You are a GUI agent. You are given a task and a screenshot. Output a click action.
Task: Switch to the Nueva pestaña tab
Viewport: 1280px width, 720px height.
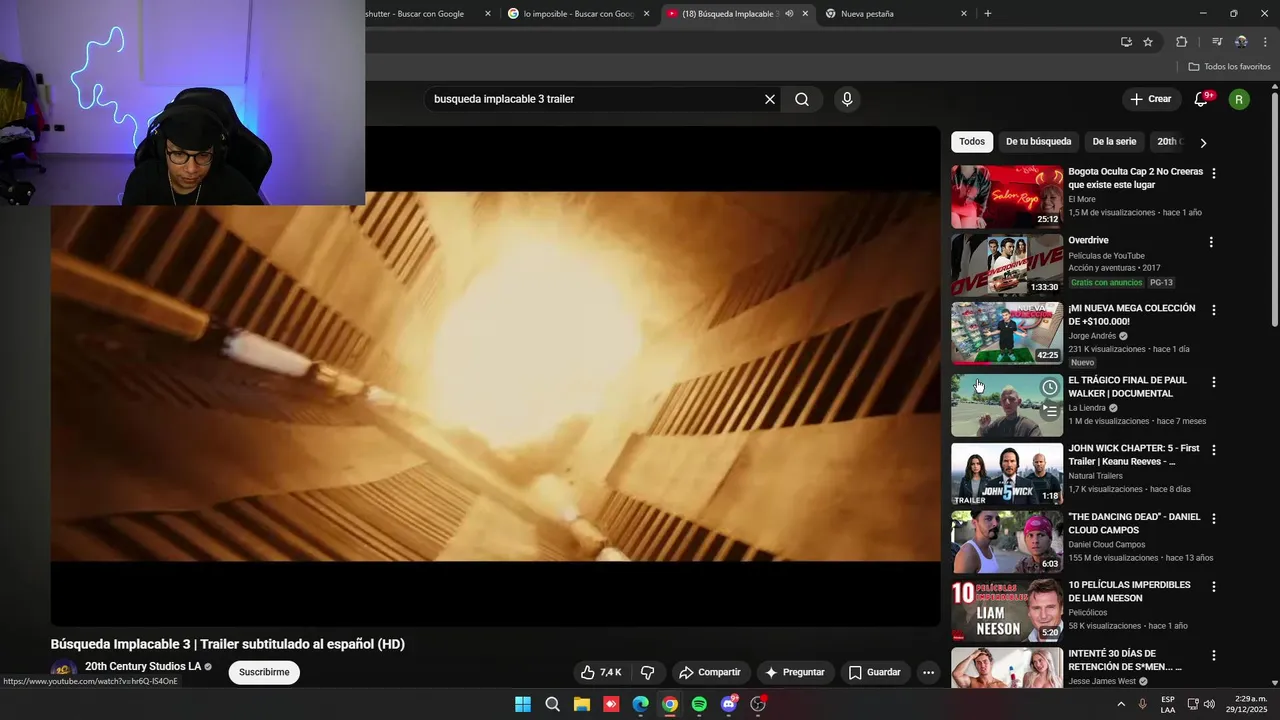[x=896, y=14]
